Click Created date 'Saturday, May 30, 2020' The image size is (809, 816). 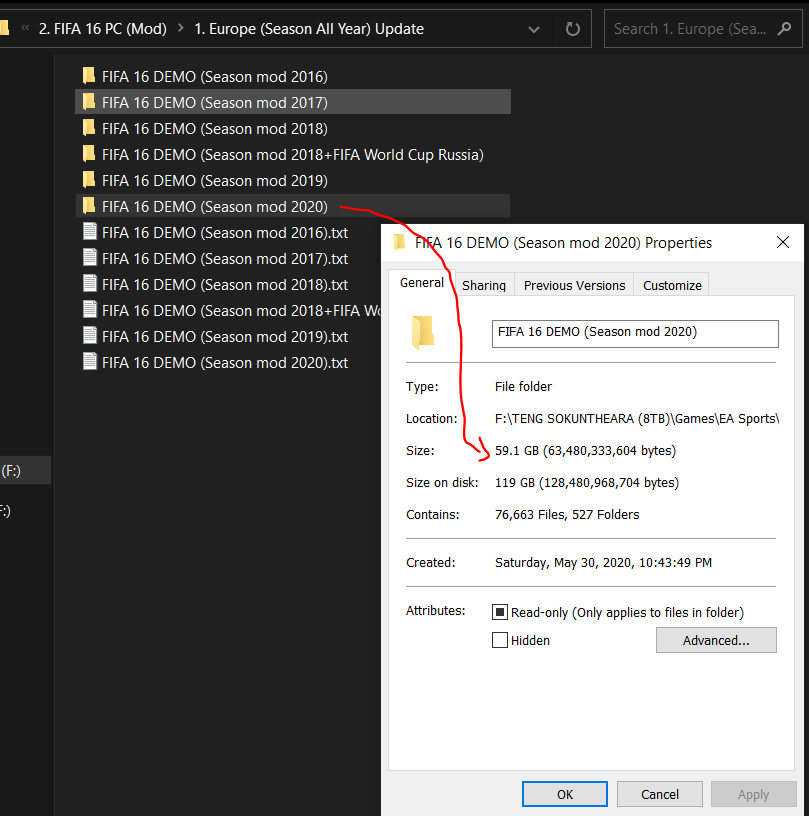click(x=603, y=563)
